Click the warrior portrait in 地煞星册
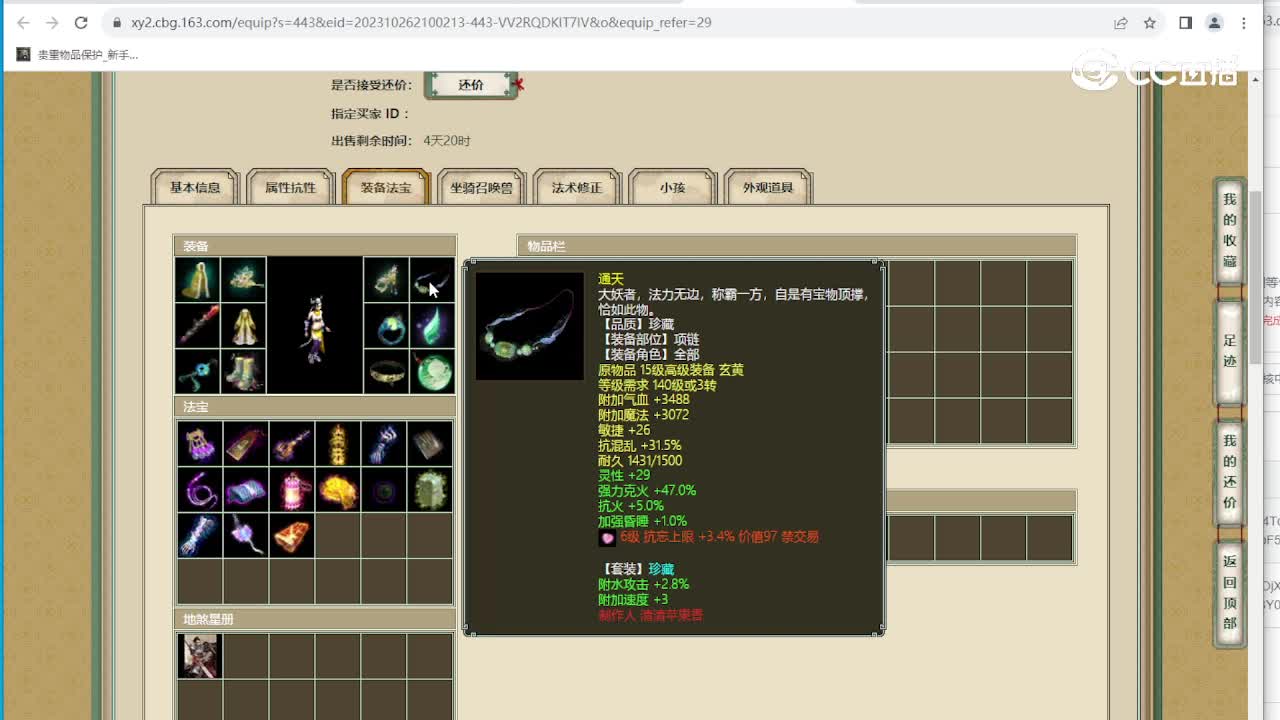The width and height of the screenshot is (1280, 720). tap(199, 656)
